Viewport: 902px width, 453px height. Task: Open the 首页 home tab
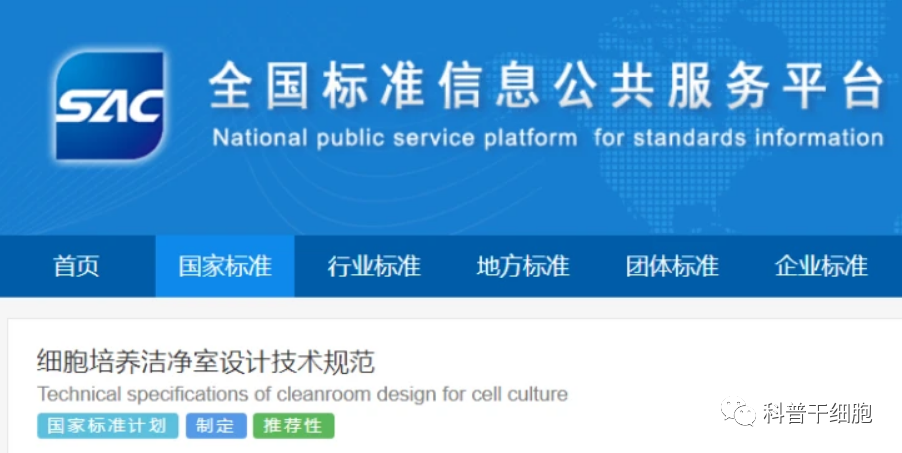coord(77,266)
